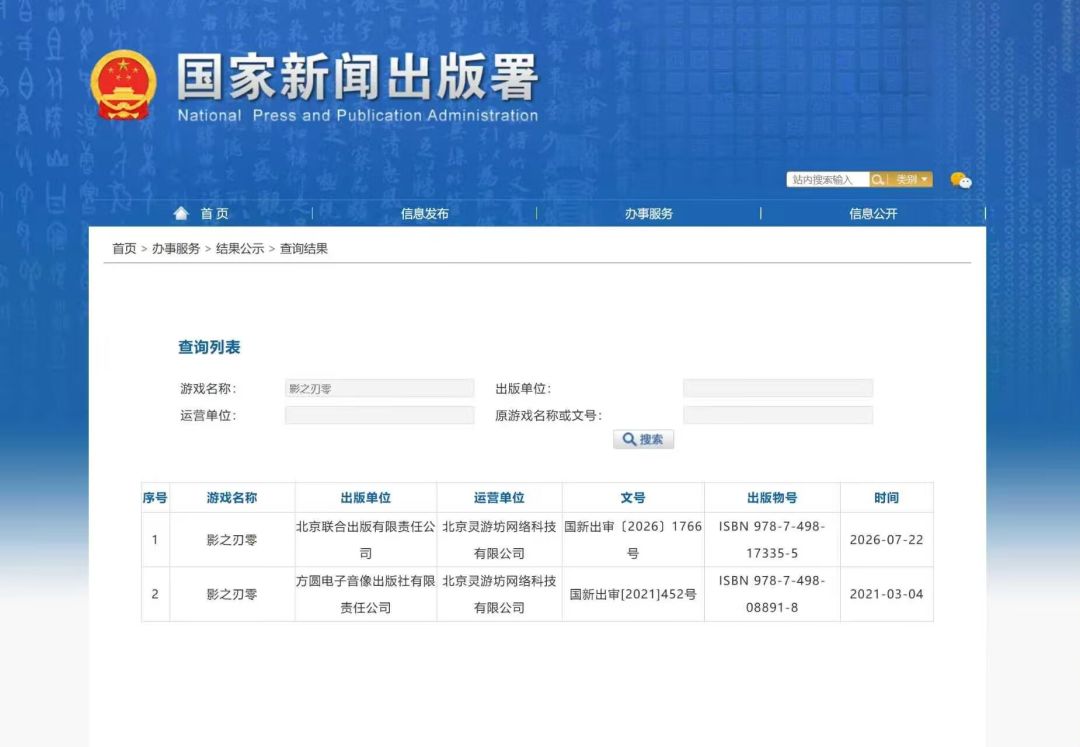Click ISBN 978-7-498-08891-8 cell
Screen dimensions: 1080x747
coord(772,594)
